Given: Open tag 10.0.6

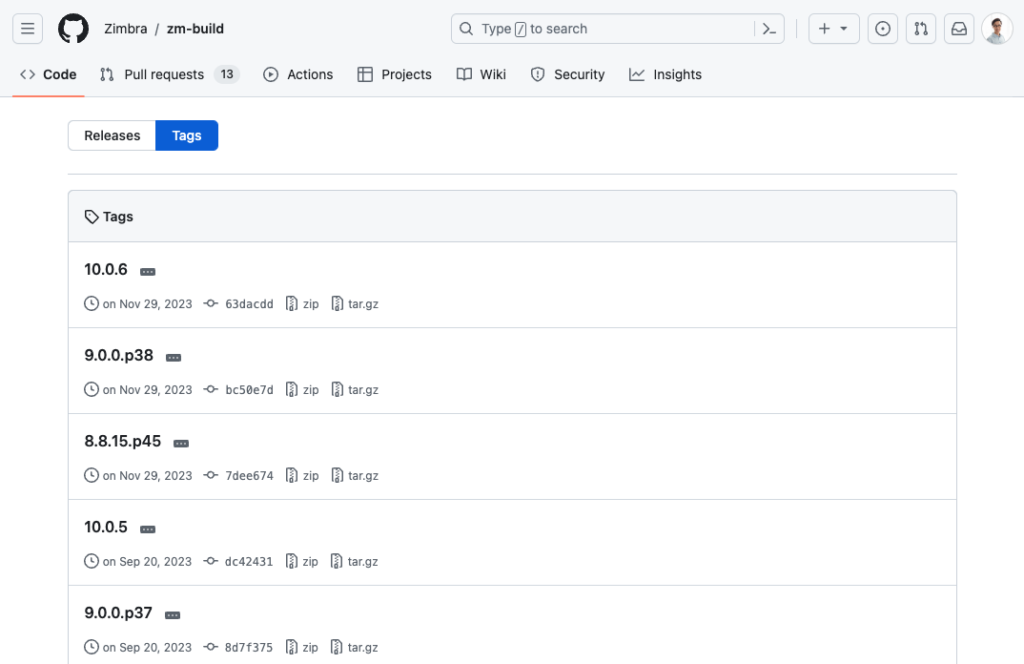Looking at the screenshot, I should (106, 269).
